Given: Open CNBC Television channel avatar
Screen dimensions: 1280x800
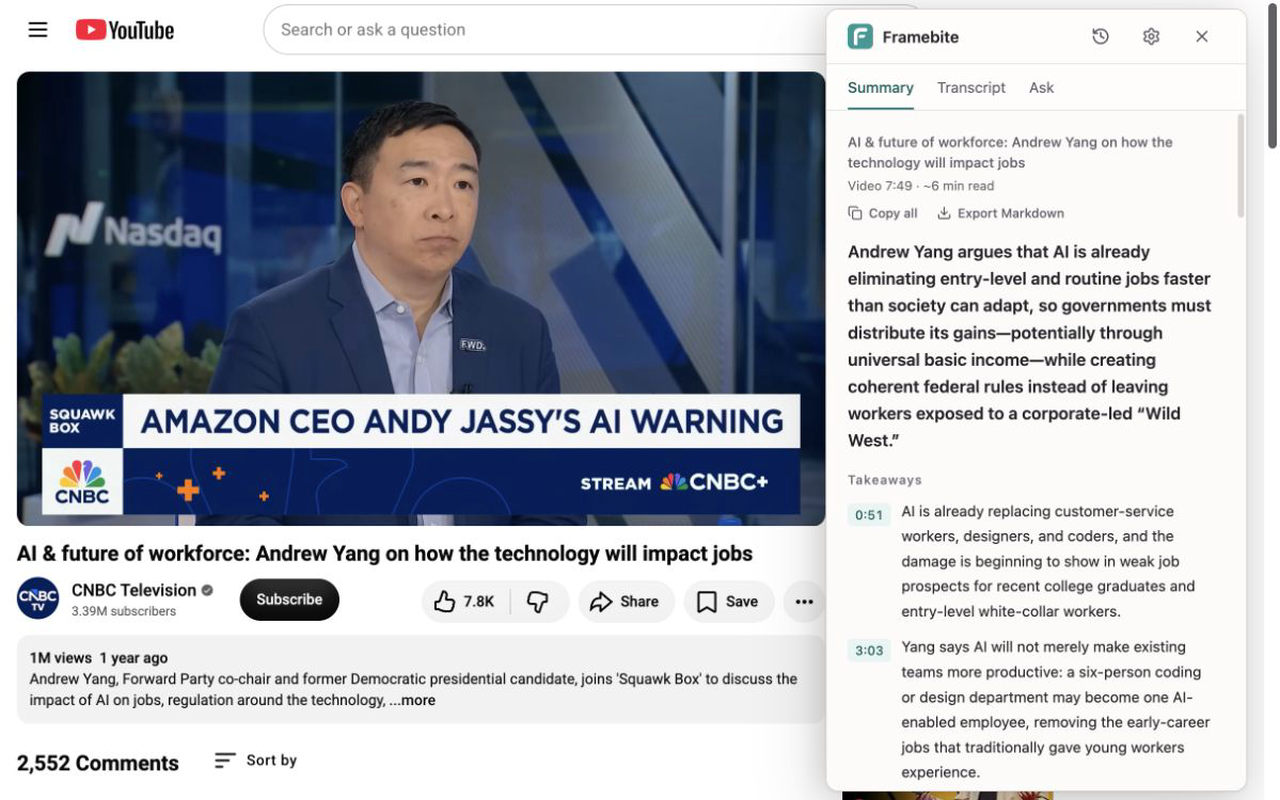Looking at the screenshot, I should click(x=38, y=599).
